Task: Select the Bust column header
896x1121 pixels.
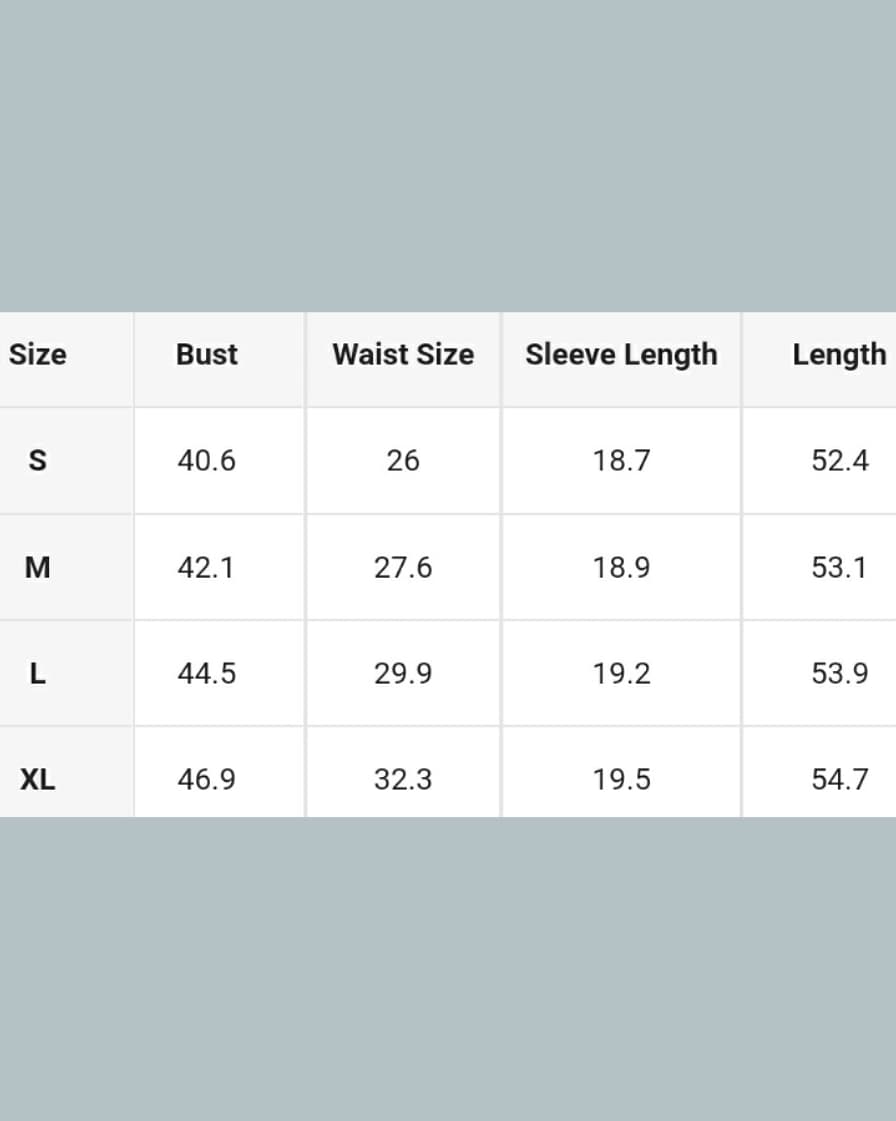Action: [x=207, y=355]
